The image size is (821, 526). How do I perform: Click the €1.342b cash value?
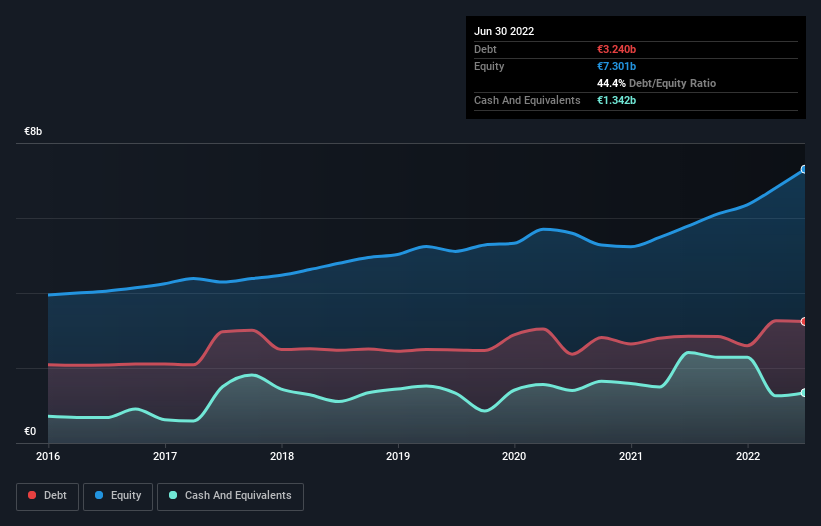coord(616,100)
